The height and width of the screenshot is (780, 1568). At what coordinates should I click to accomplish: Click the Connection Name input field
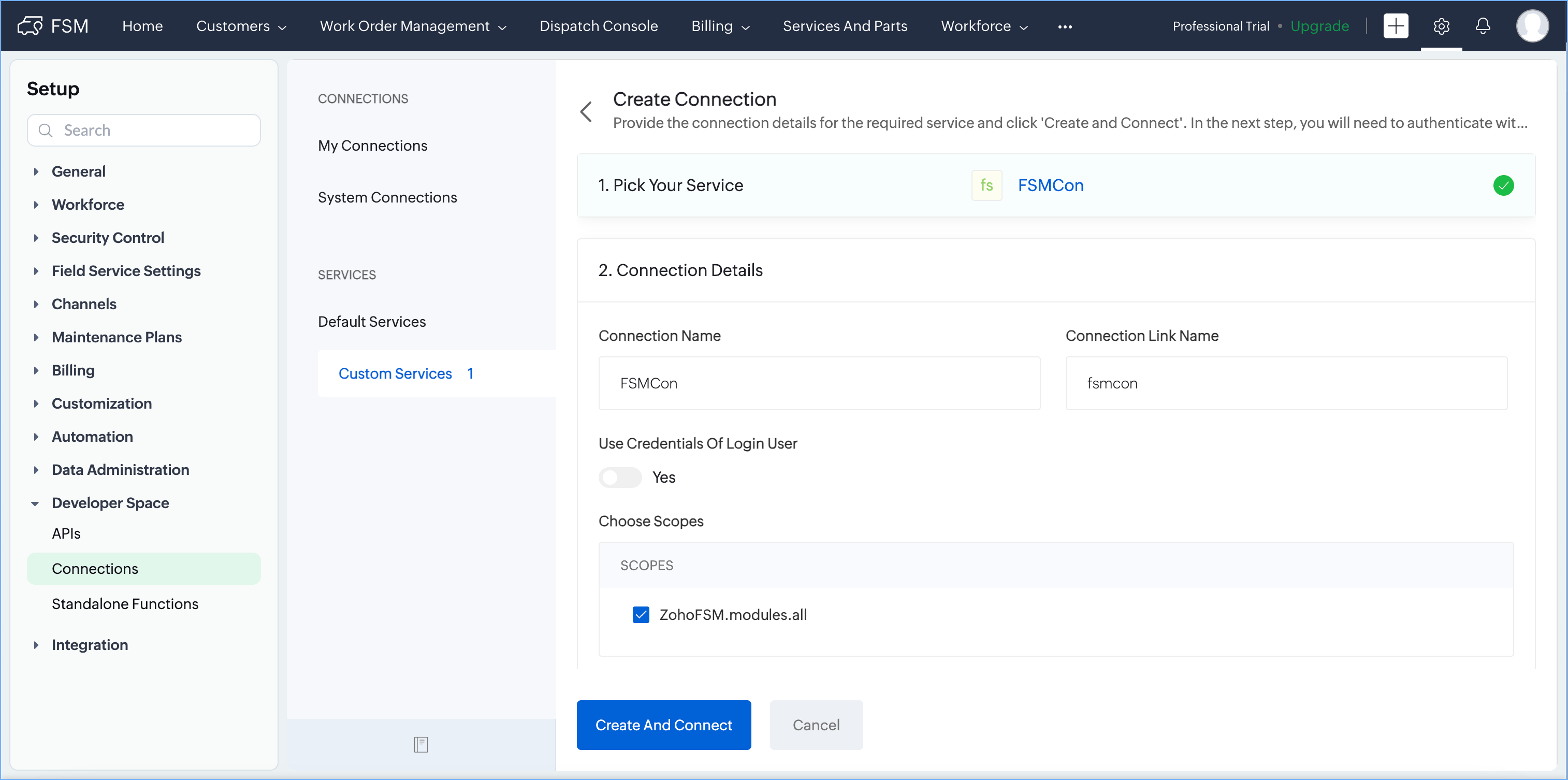tap(819, 383)
